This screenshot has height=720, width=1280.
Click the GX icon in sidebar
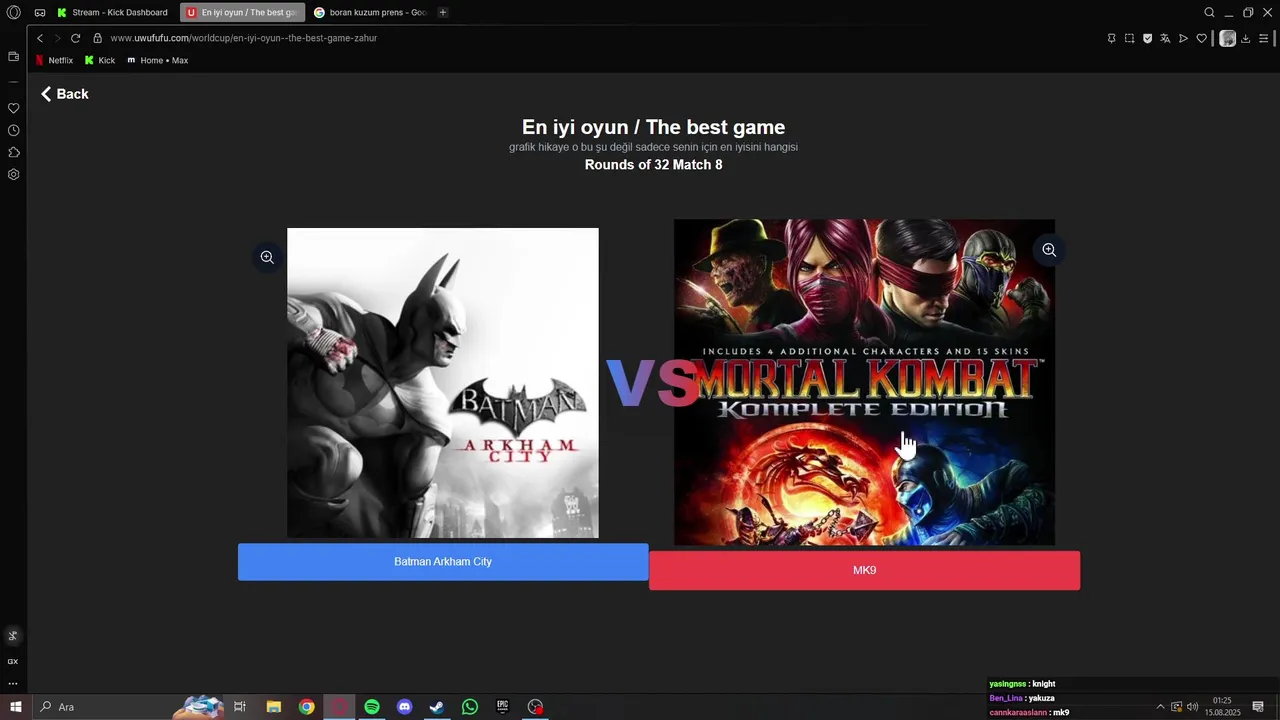tap(13, 661)
